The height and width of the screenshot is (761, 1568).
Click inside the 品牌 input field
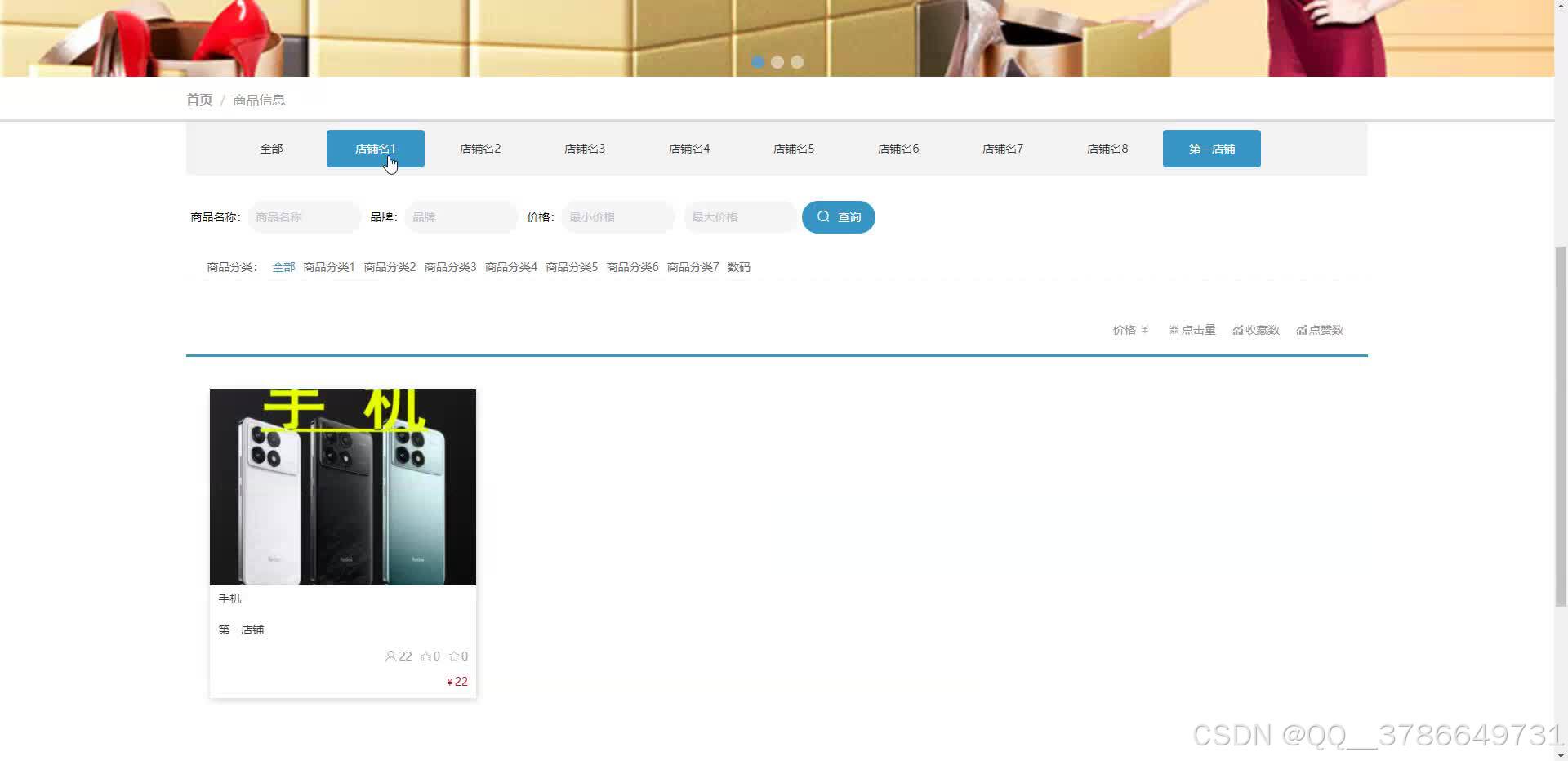[x=460, y=216]
